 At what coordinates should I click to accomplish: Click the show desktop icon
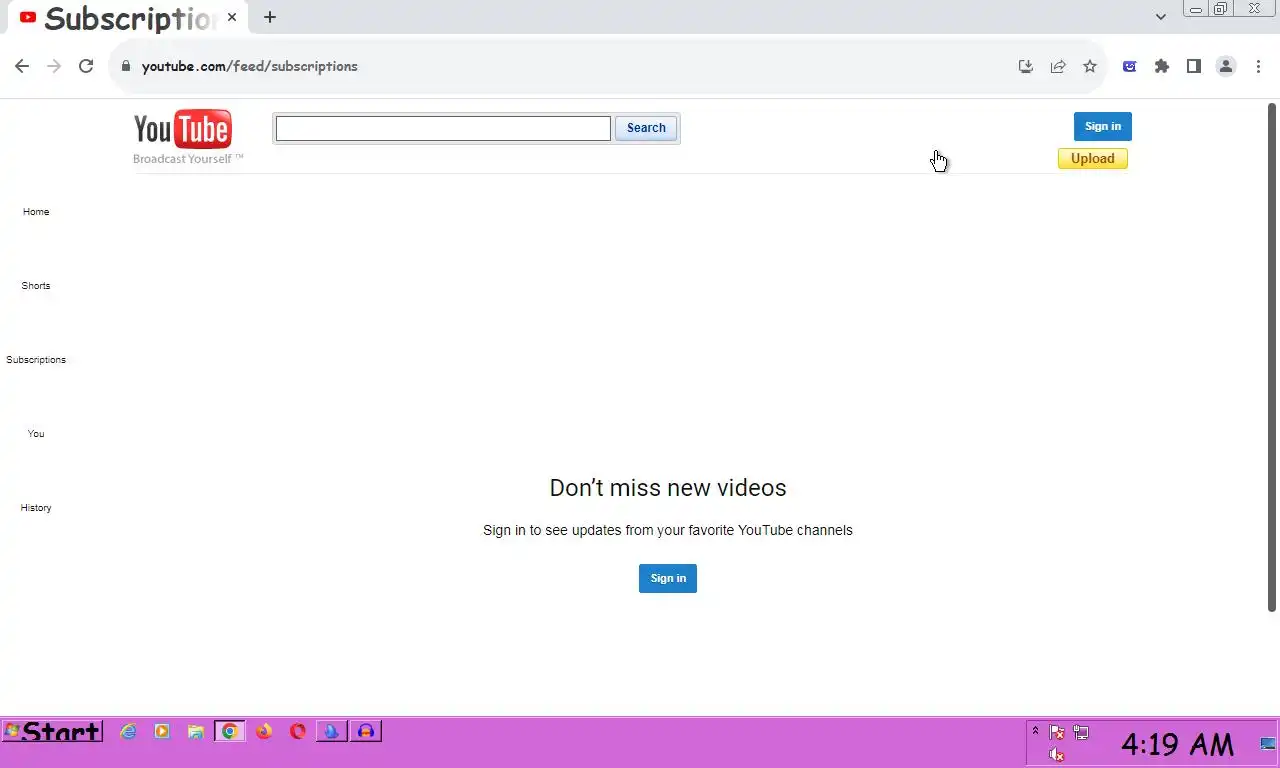click(1268, 744)
